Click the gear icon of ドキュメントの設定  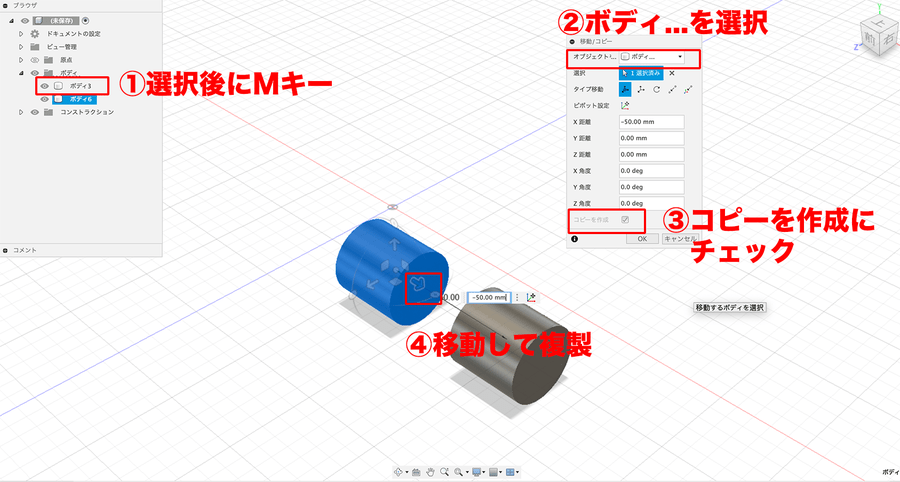[35, 34]
